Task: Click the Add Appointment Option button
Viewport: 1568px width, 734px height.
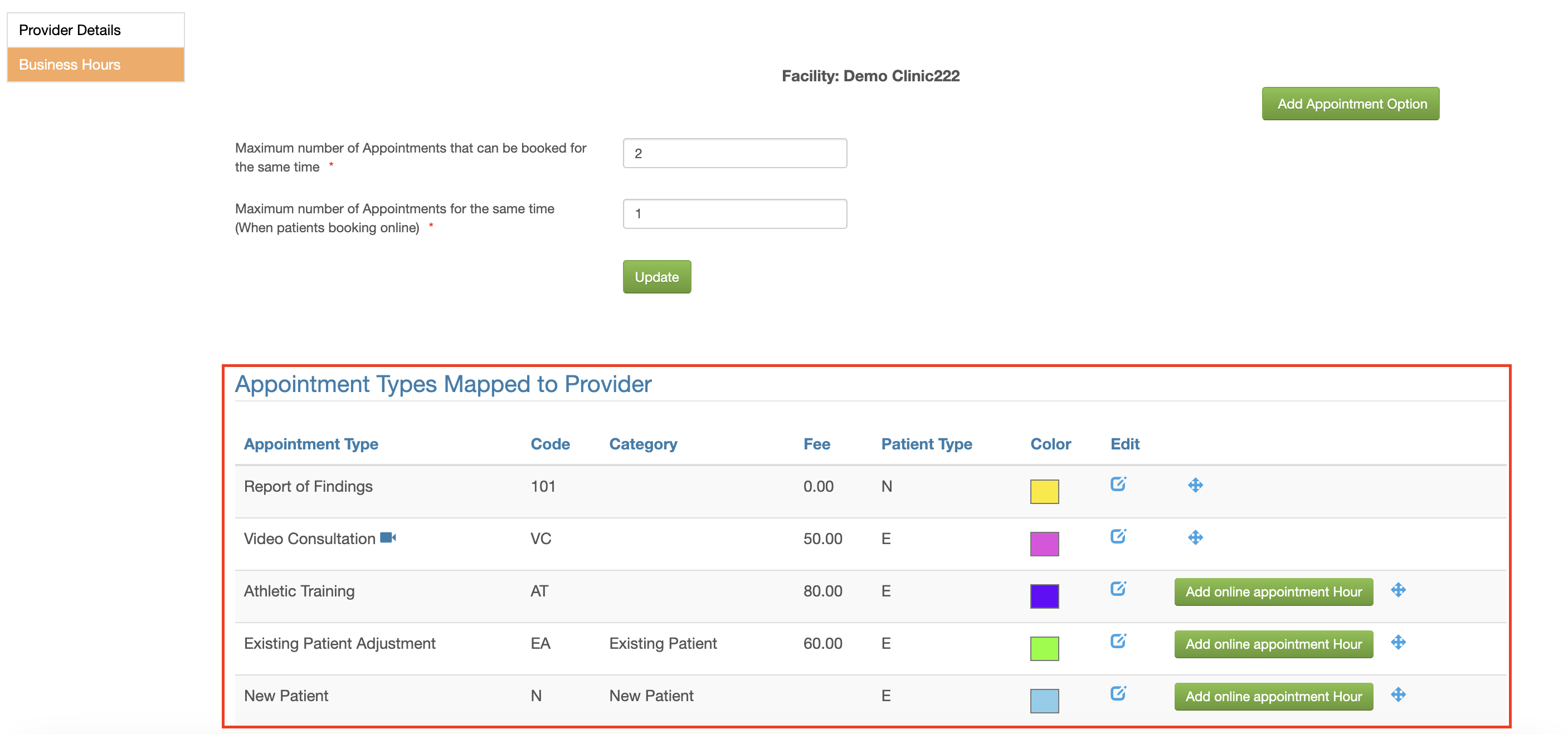Action: coord(1350,104)
